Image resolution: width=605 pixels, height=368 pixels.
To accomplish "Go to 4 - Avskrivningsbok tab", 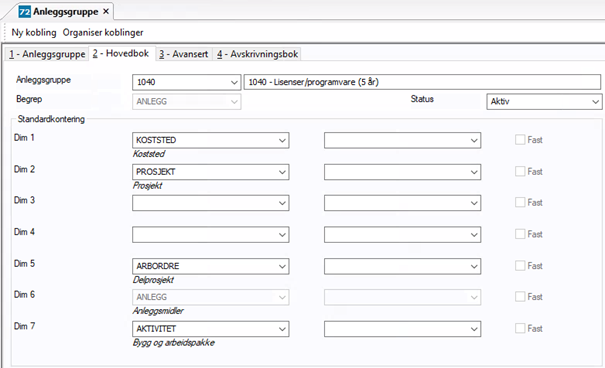I will pyautogui.click(x=257, y=54).
